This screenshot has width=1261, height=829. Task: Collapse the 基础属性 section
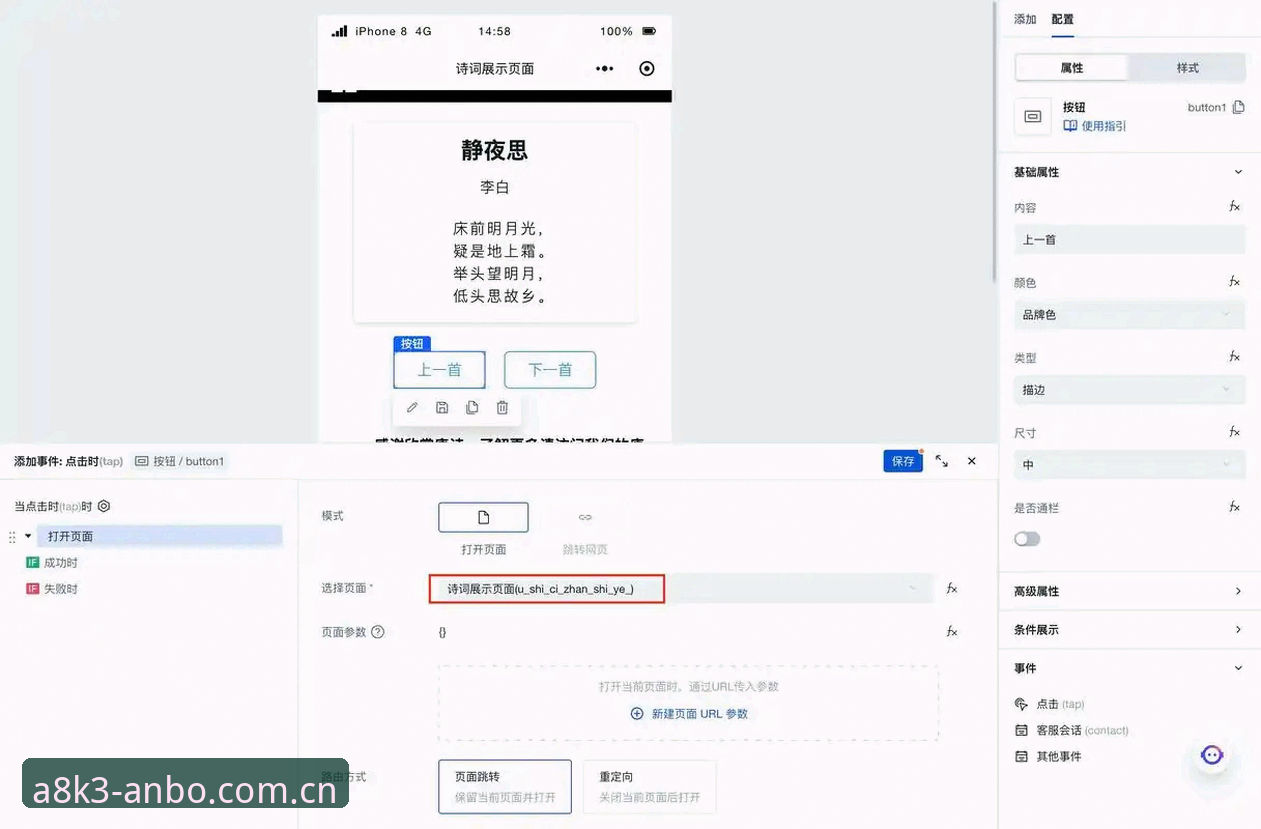coord(1238,172)
